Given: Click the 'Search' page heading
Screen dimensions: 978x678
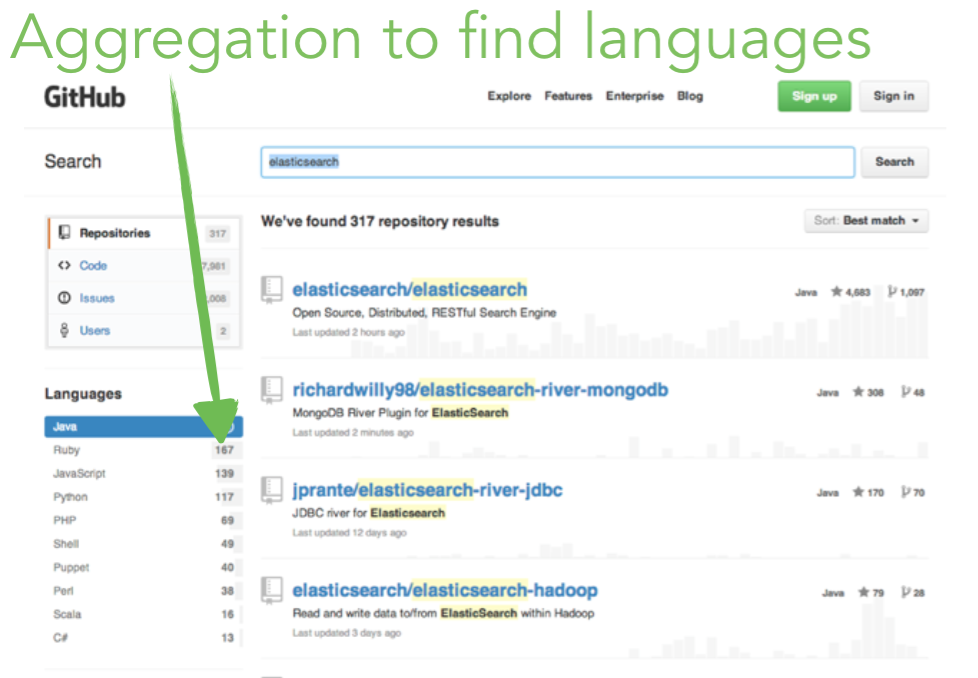Looking at the screenshot, I should [x=73, y=162].
